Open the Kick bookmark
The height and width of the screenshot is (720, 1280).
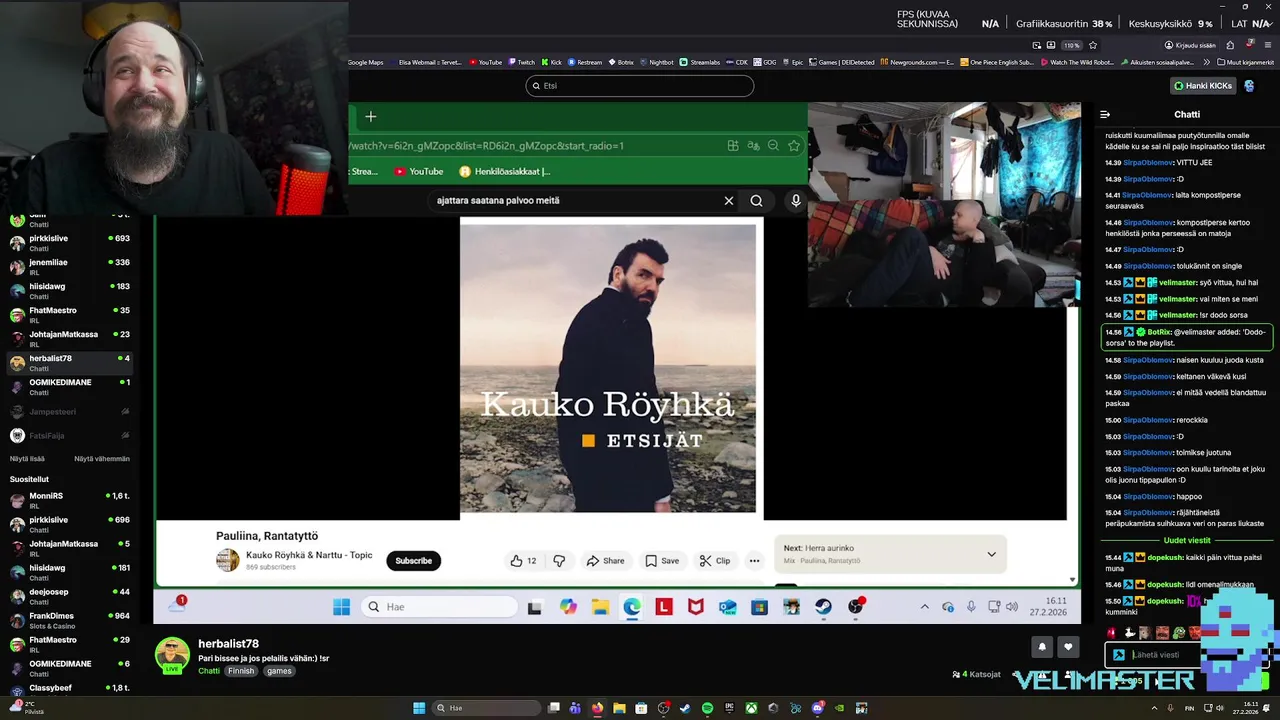click(551, 62)
